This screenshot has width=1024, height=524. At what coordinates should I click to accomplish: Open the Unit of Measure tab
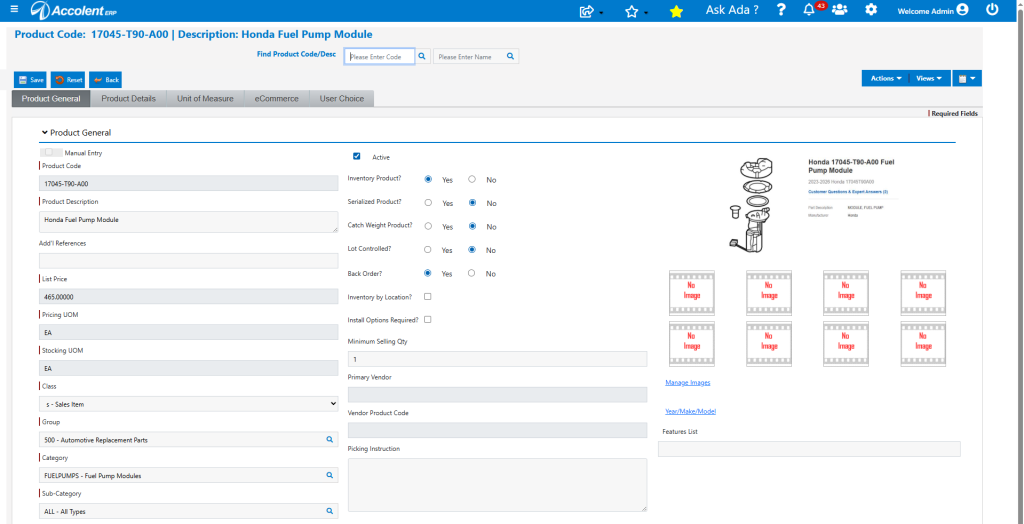(x=205, y=99)
